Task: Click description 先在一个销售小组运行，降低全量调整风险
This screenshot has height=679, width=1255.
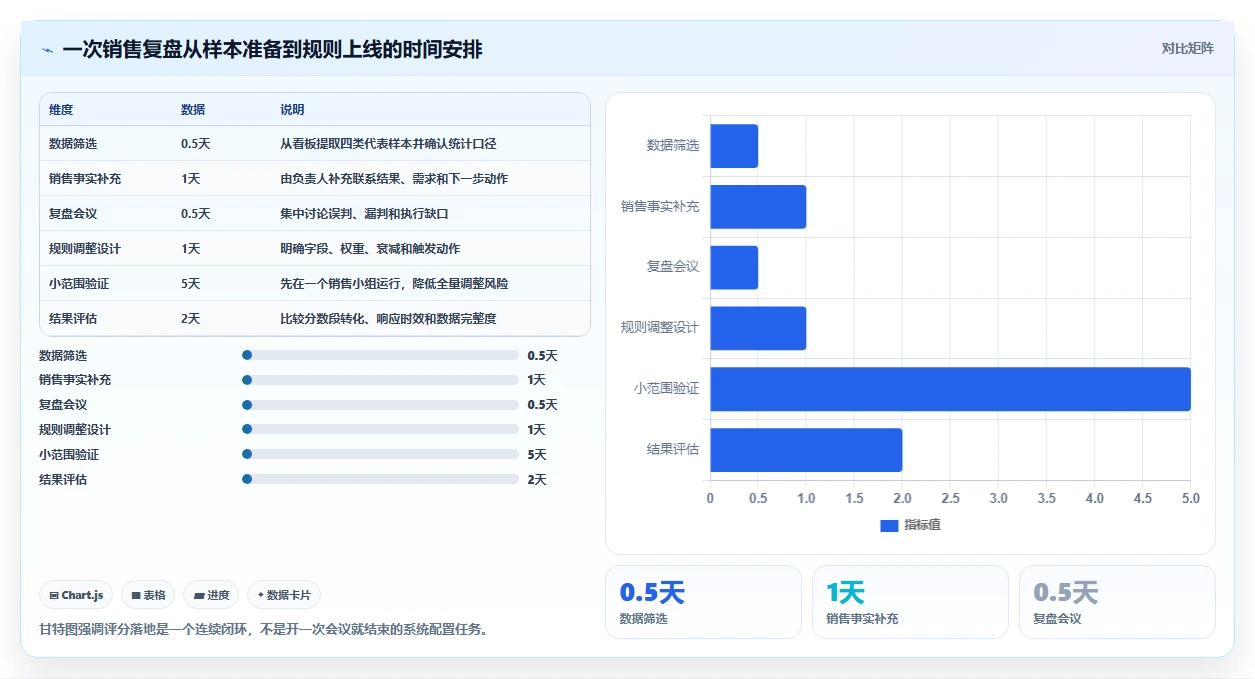Action: click(x=394, y=284)
